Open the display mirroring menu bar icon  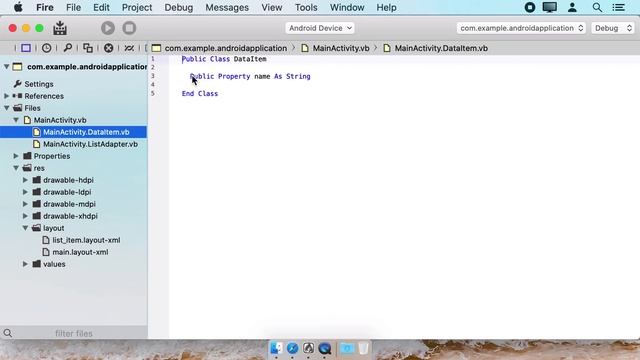550,7
